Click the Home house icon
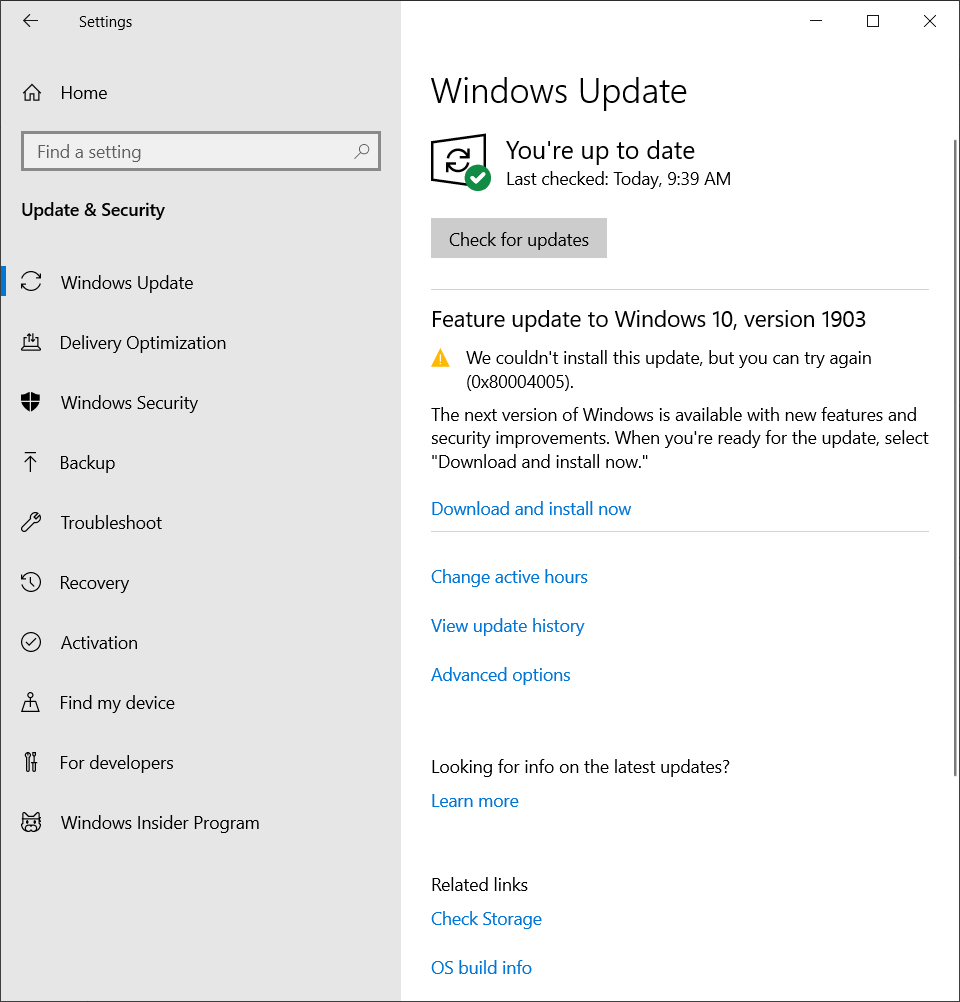Screen dimensions: 960x1002 click(x=31, y=93)
